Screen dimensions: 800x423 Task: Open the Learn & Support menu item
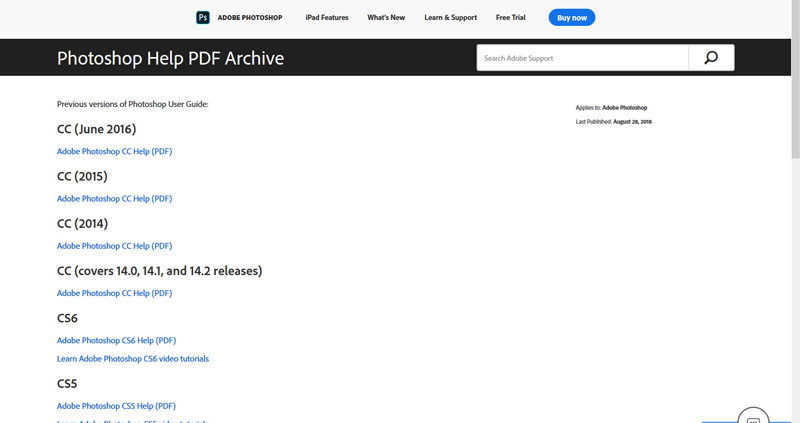pos(451,17)
